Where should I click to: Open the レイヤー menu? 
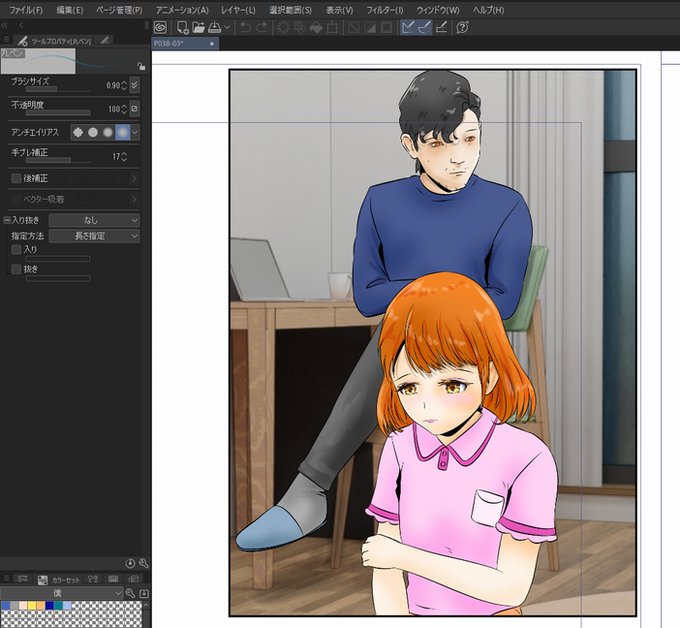238,10
